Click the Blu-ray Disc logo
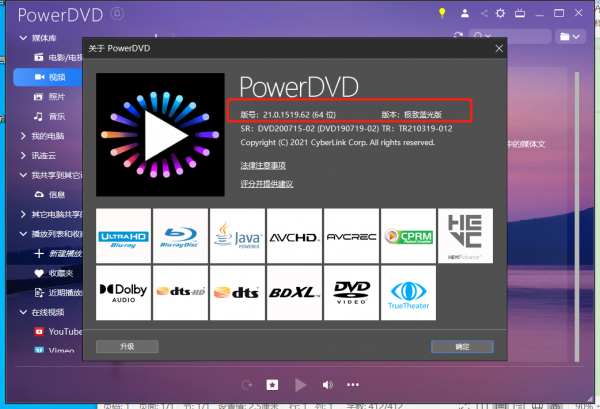 (x=180, y=236)
